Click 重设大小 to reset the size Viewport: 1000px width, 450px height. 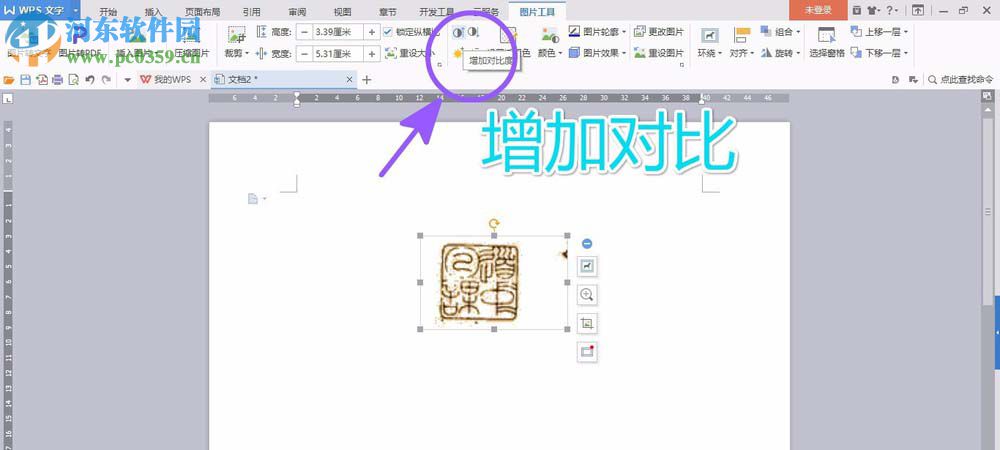click(411, 54)
